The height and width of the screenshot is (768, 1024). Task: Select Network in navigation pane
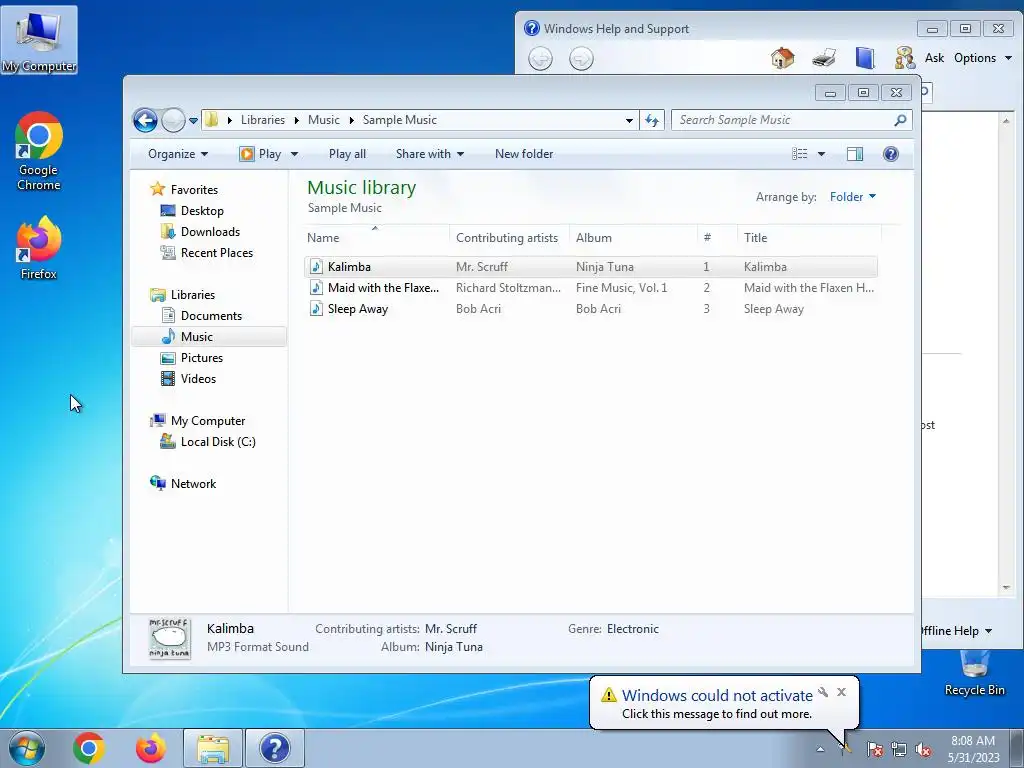click(193, 484)
